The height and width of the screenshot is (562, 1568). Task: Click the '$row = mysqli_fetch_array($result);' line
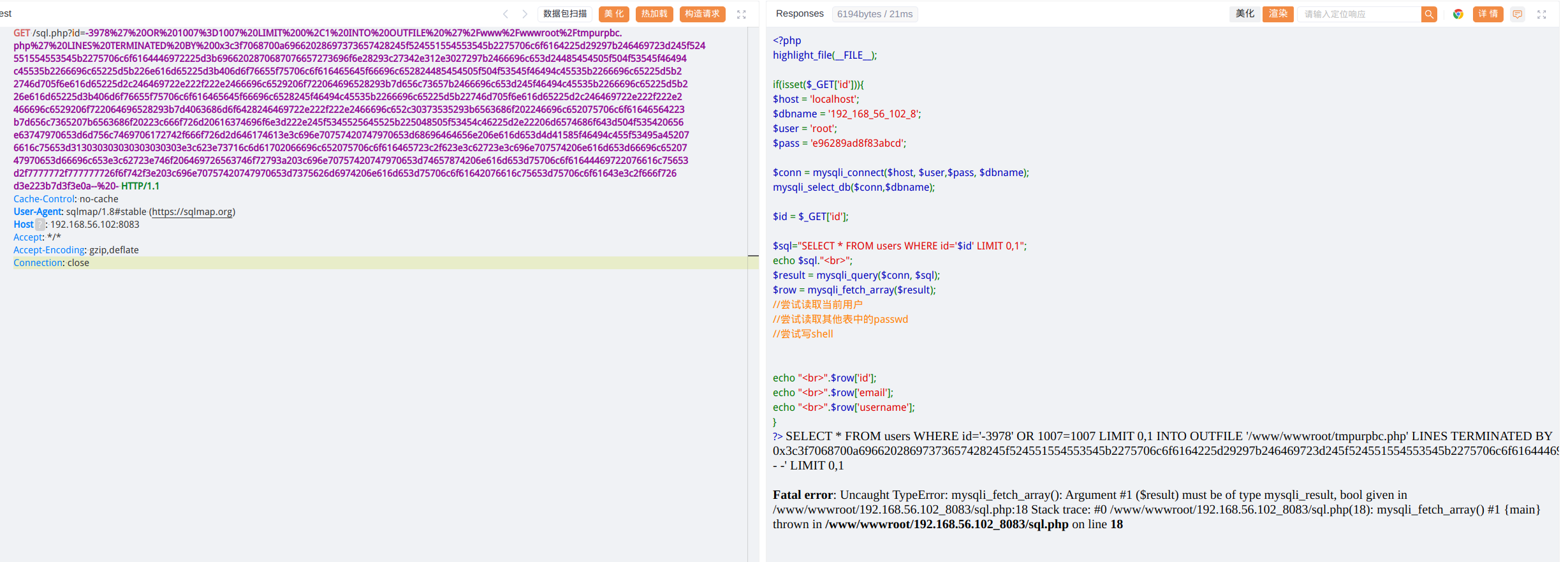click(x=854, y=290)
